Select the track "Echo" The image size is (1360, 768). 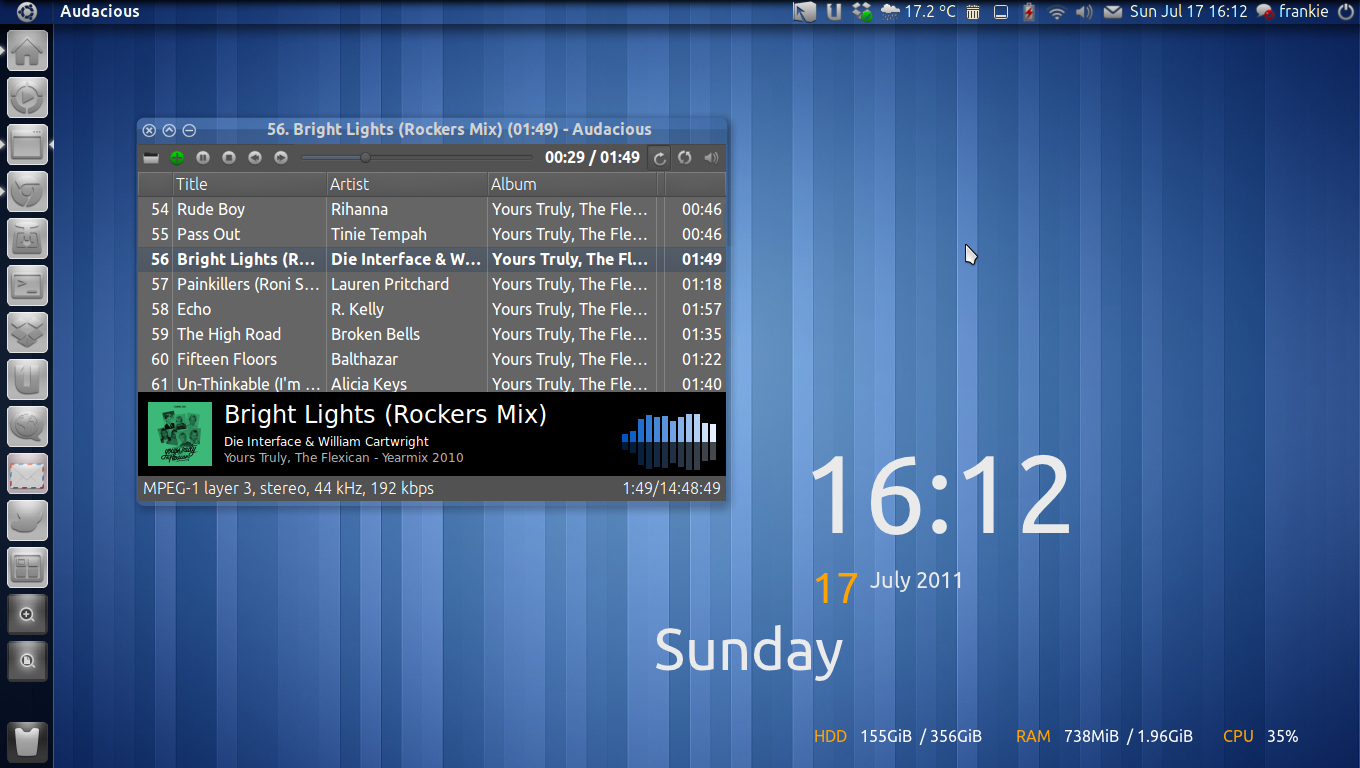(194, 309)
